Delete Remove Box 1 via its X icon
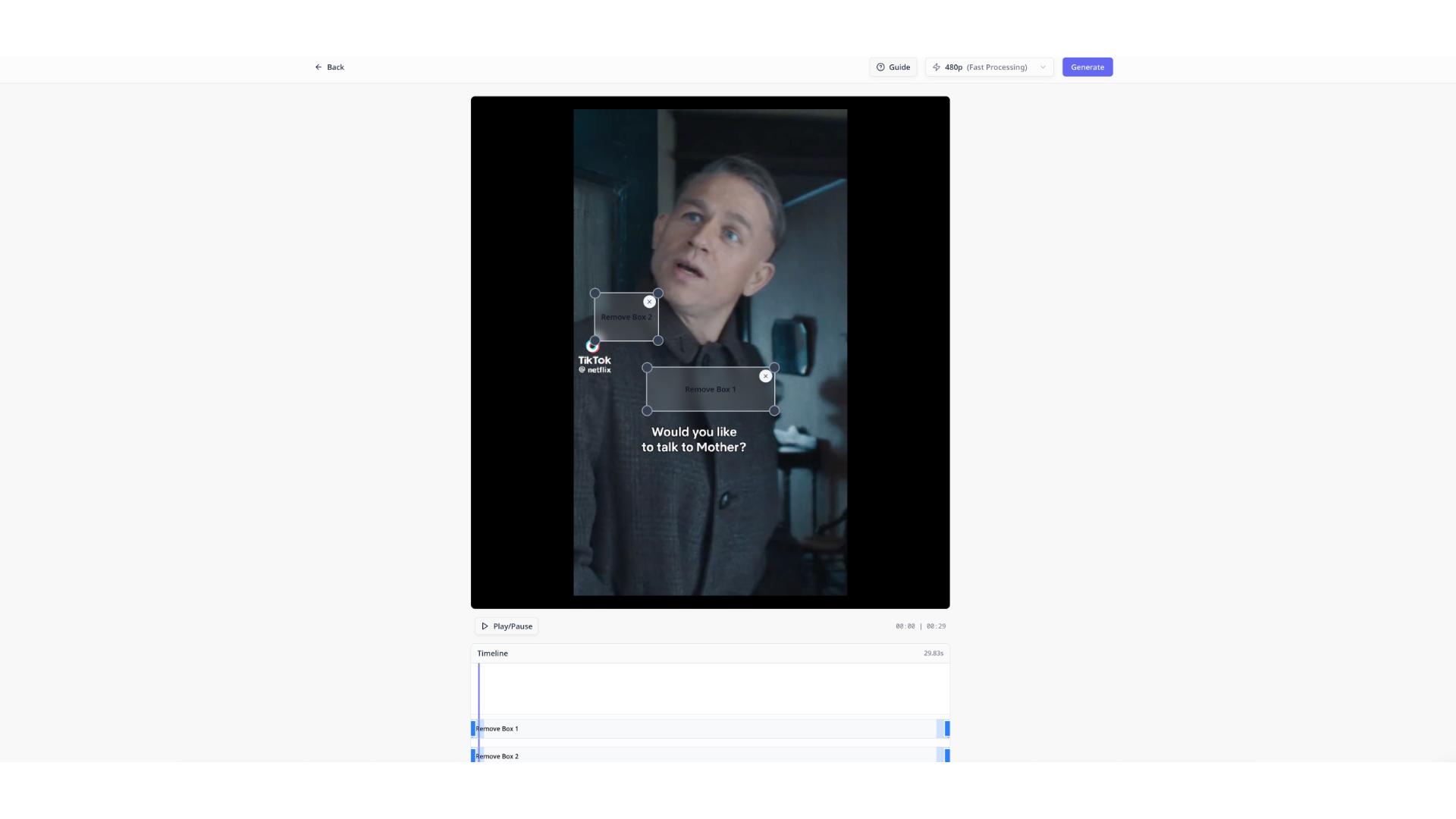Viewport: 1456px width, 819px height. [765, 376]
